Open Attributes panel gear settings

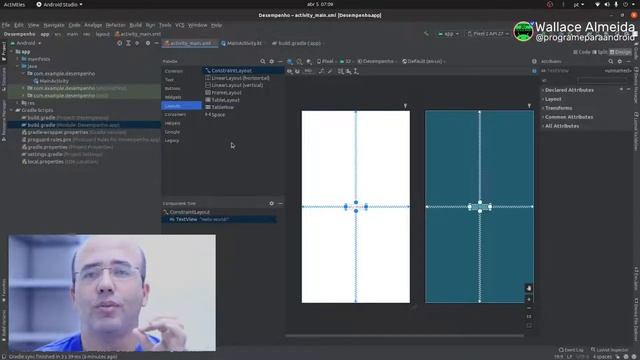620,61
